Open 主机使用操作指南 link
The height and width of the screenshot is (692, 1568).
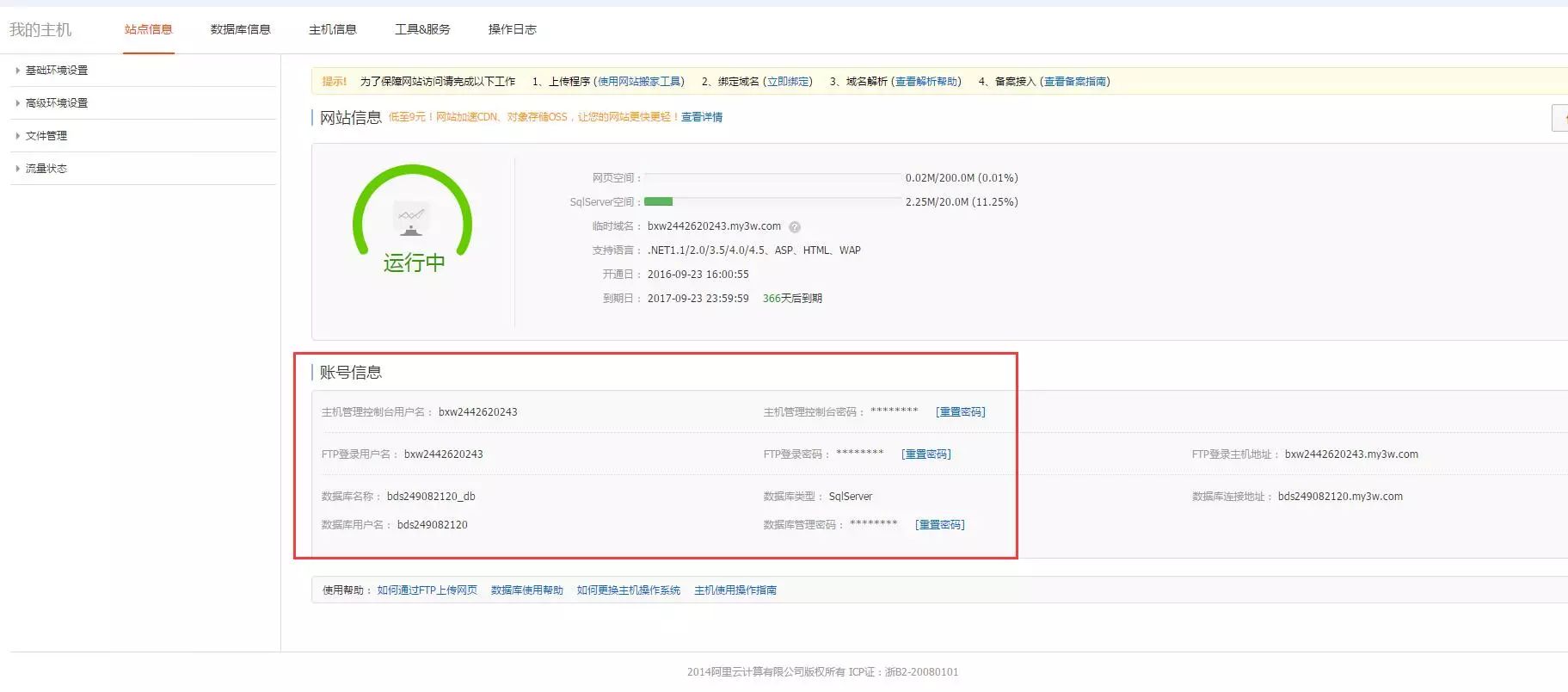point(735,590)
